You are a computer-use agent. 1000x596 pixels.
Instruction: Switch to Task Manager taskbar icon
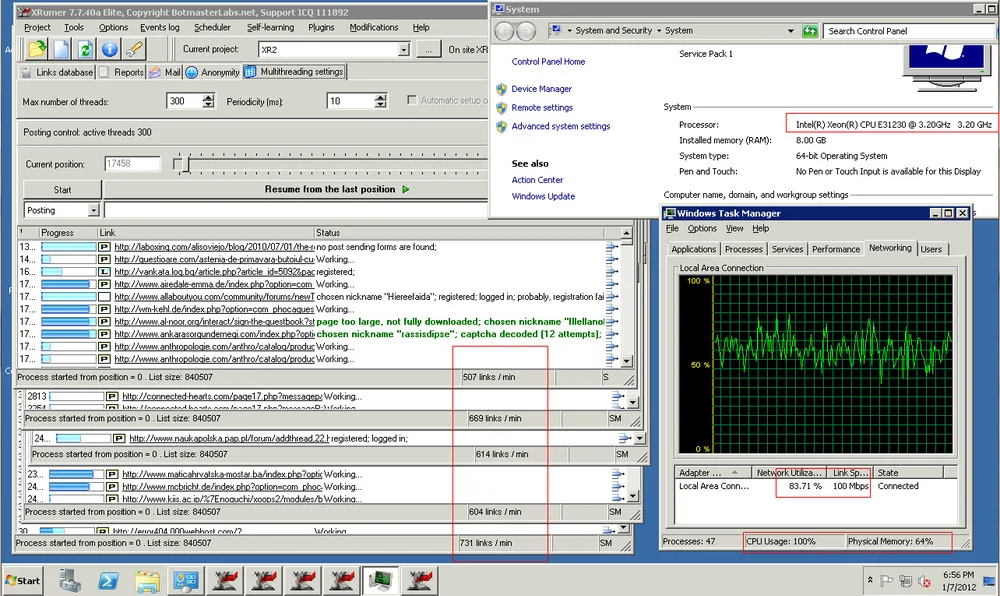pos(381,580)
